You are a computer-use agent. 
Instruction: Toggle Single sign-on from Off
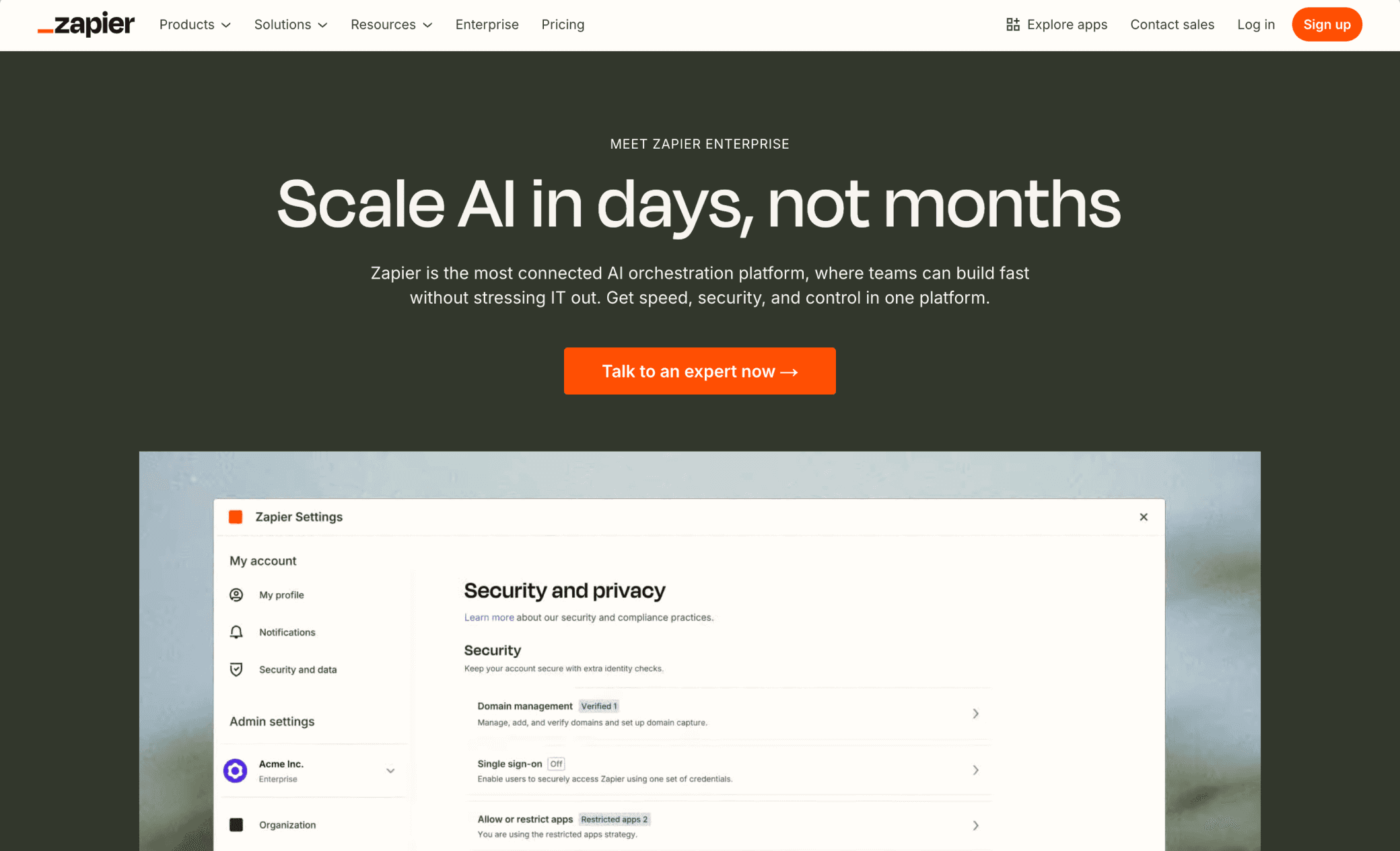click(556, 763)
